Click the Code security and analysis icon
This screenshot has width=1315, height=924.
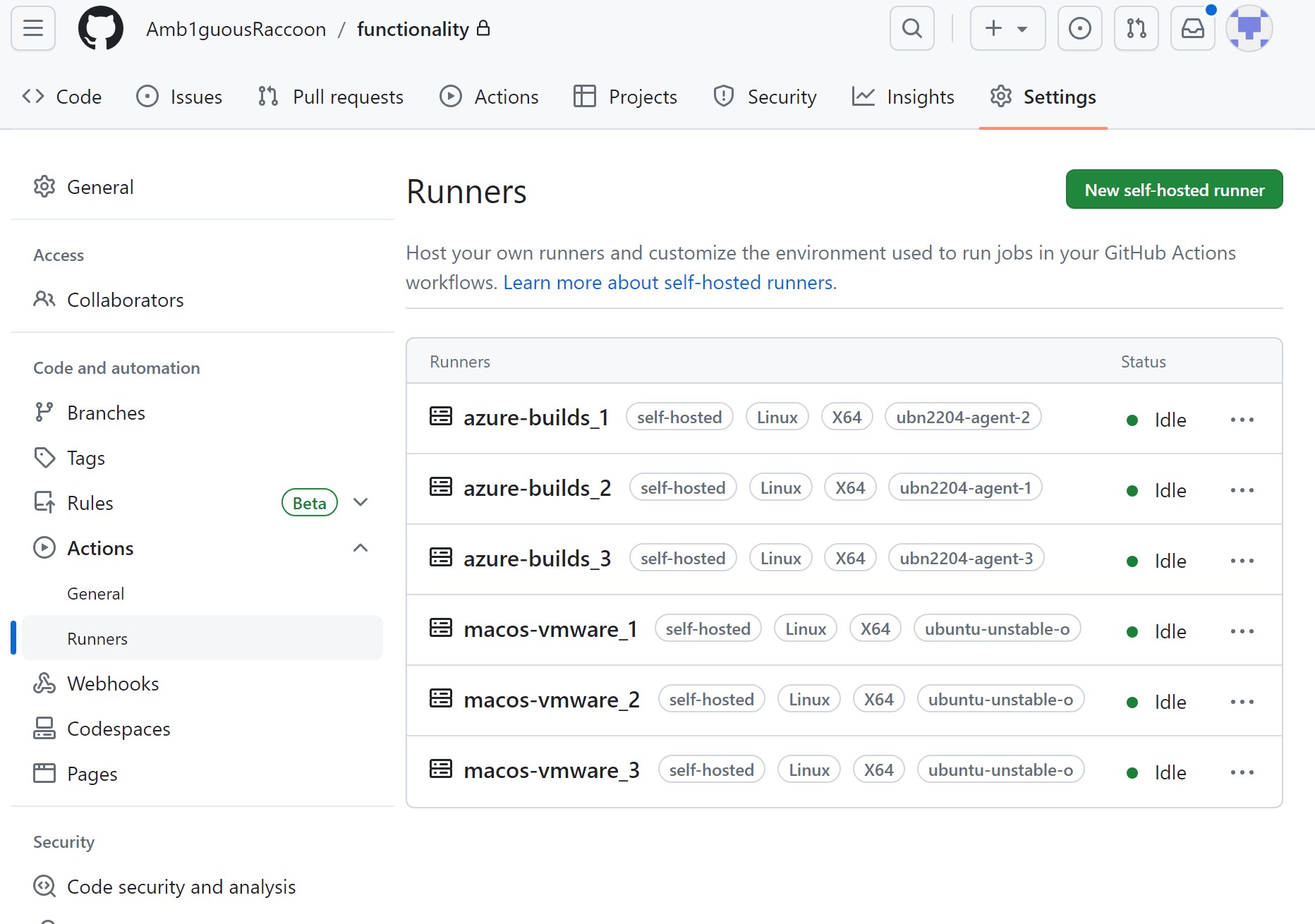point(44,886)
